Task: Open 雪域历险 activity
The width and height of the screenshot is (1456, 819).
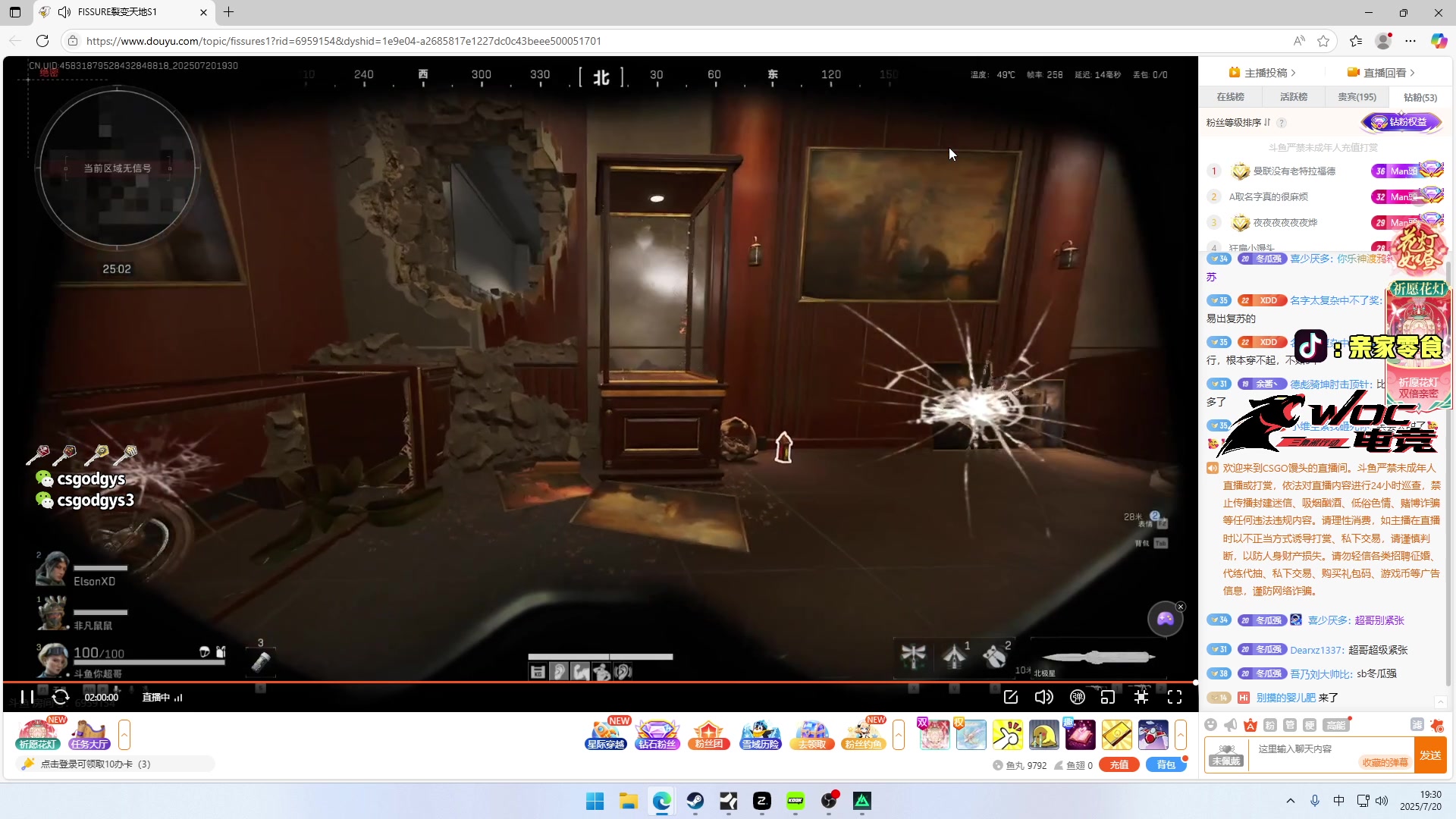Action: (x=760, y=734)
